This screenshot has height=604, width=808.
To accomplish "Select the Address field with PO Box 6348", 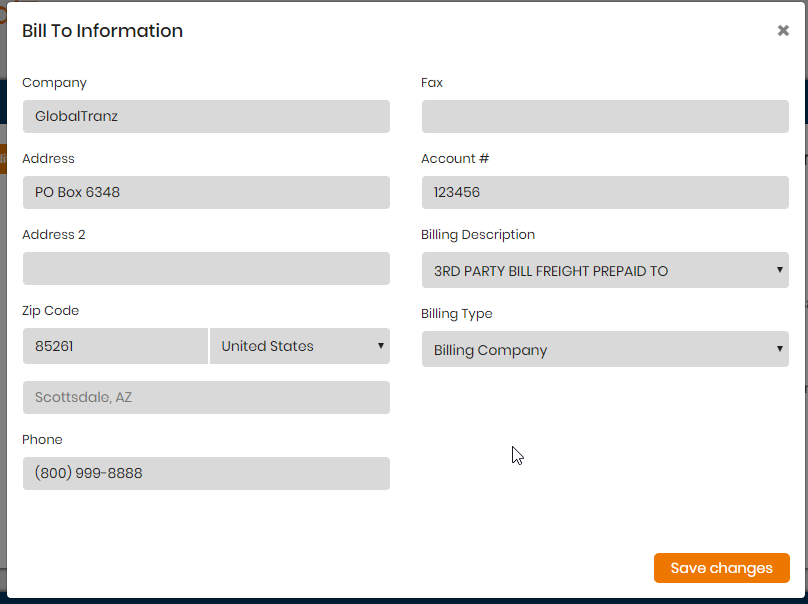I will pos(206,192).
